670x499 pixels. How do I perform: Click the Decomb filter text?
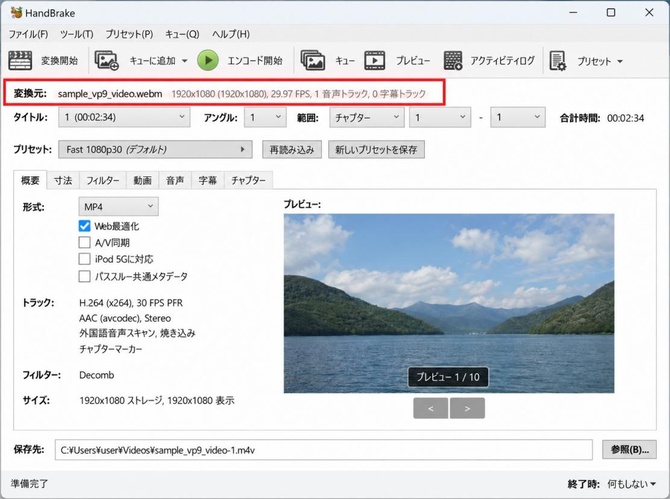[97, 375]
